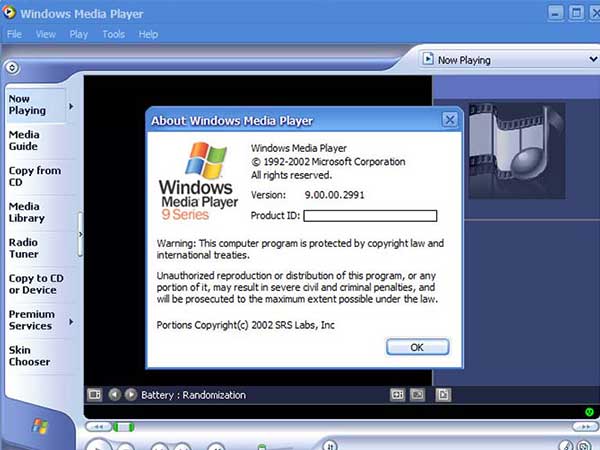Open the Media Library

click(26, 212)
